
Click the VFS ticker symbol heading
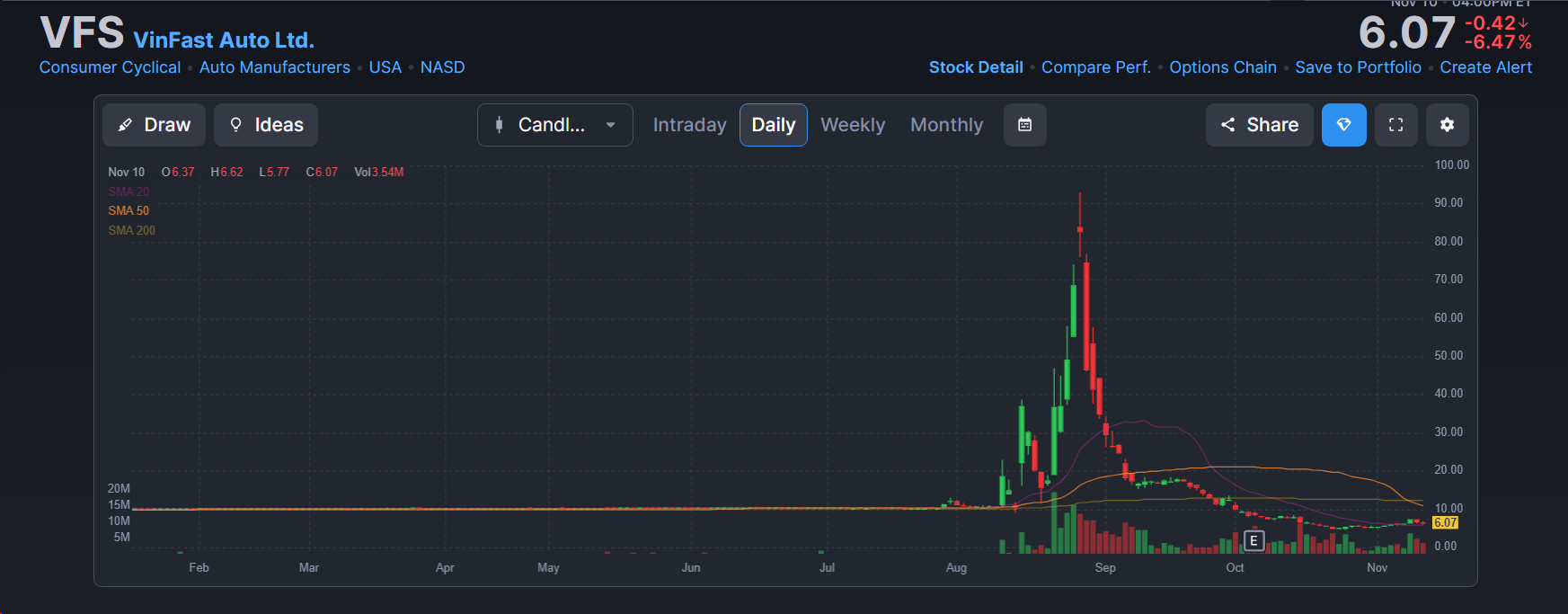82,33
